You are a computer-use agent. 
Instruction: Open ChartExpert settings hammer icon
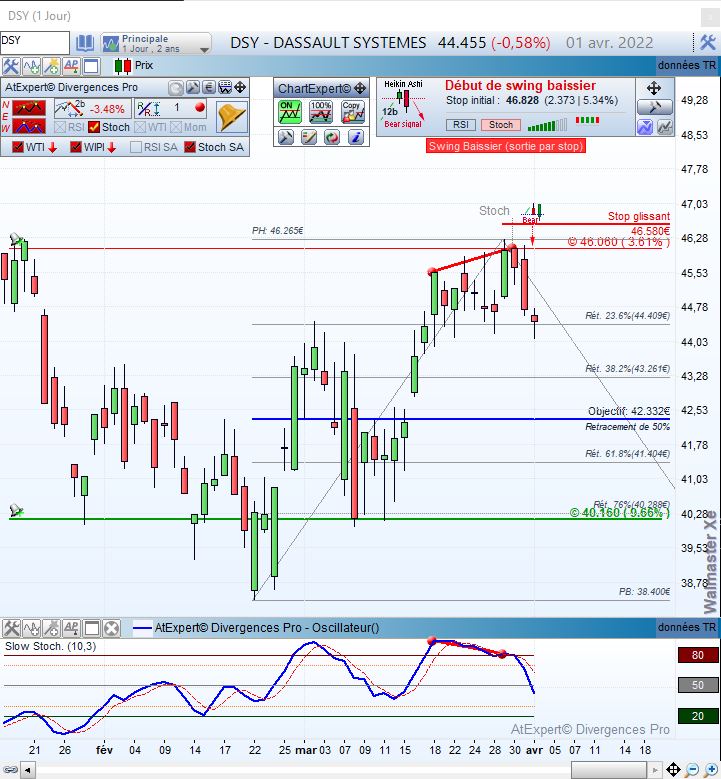pos(286,137)
